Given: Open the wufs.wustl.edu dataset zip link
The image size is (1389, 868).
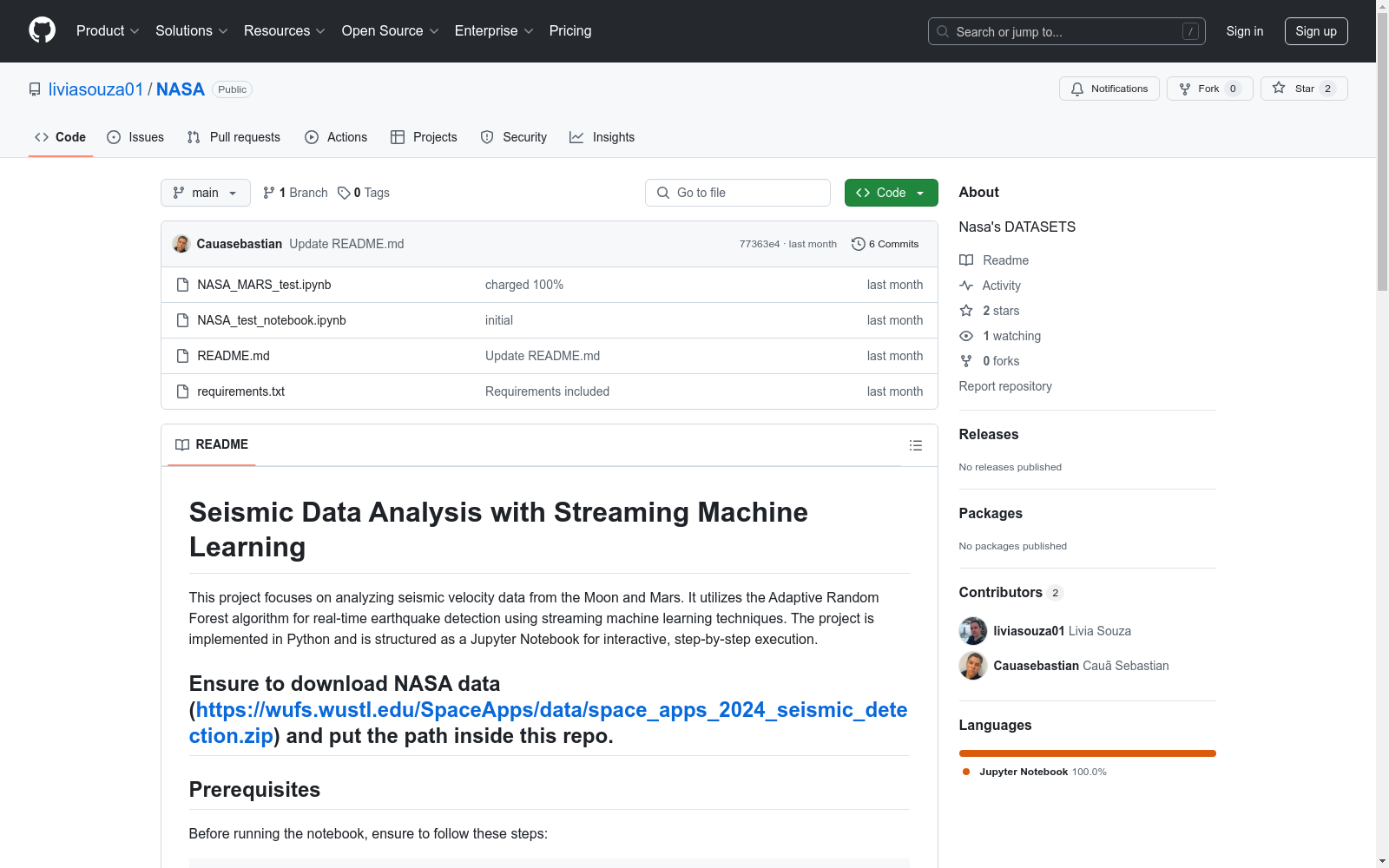Looking at the screenshot, I should pyautogui.click(x=548, y=722).
